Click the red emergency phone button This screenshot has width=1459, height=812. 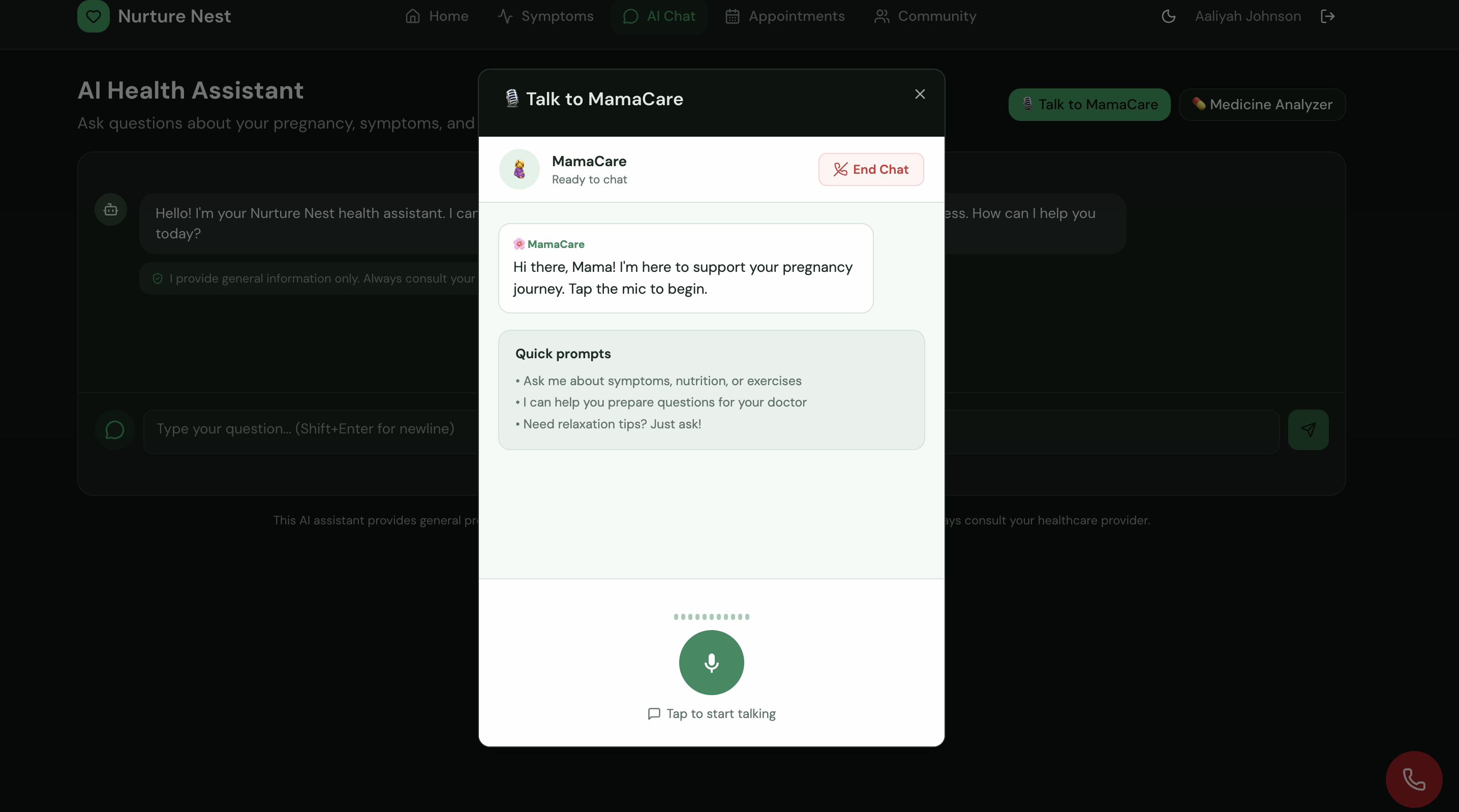(x=1414, y=779)
